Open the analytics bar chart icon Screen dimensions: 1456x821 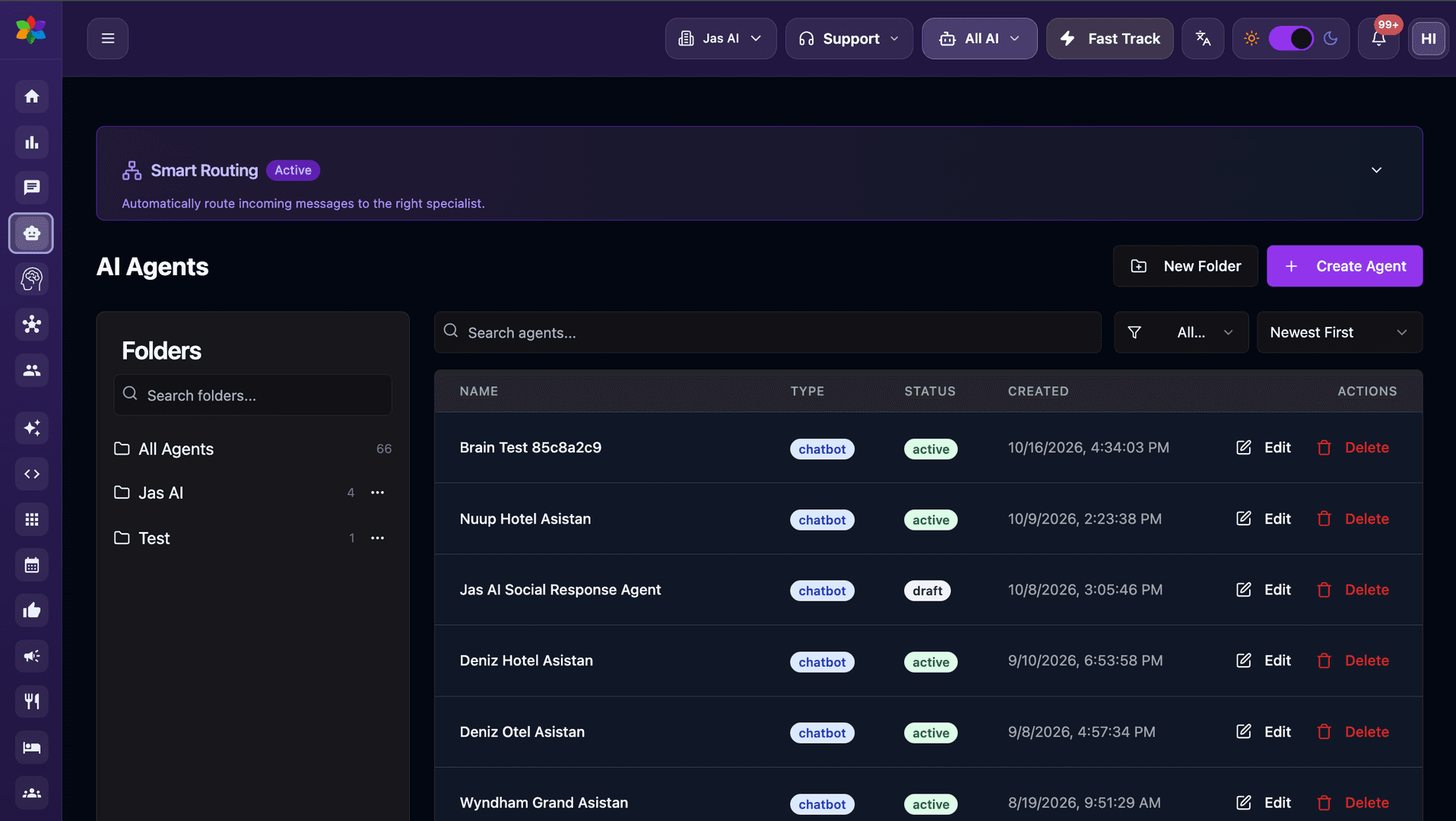31,142
